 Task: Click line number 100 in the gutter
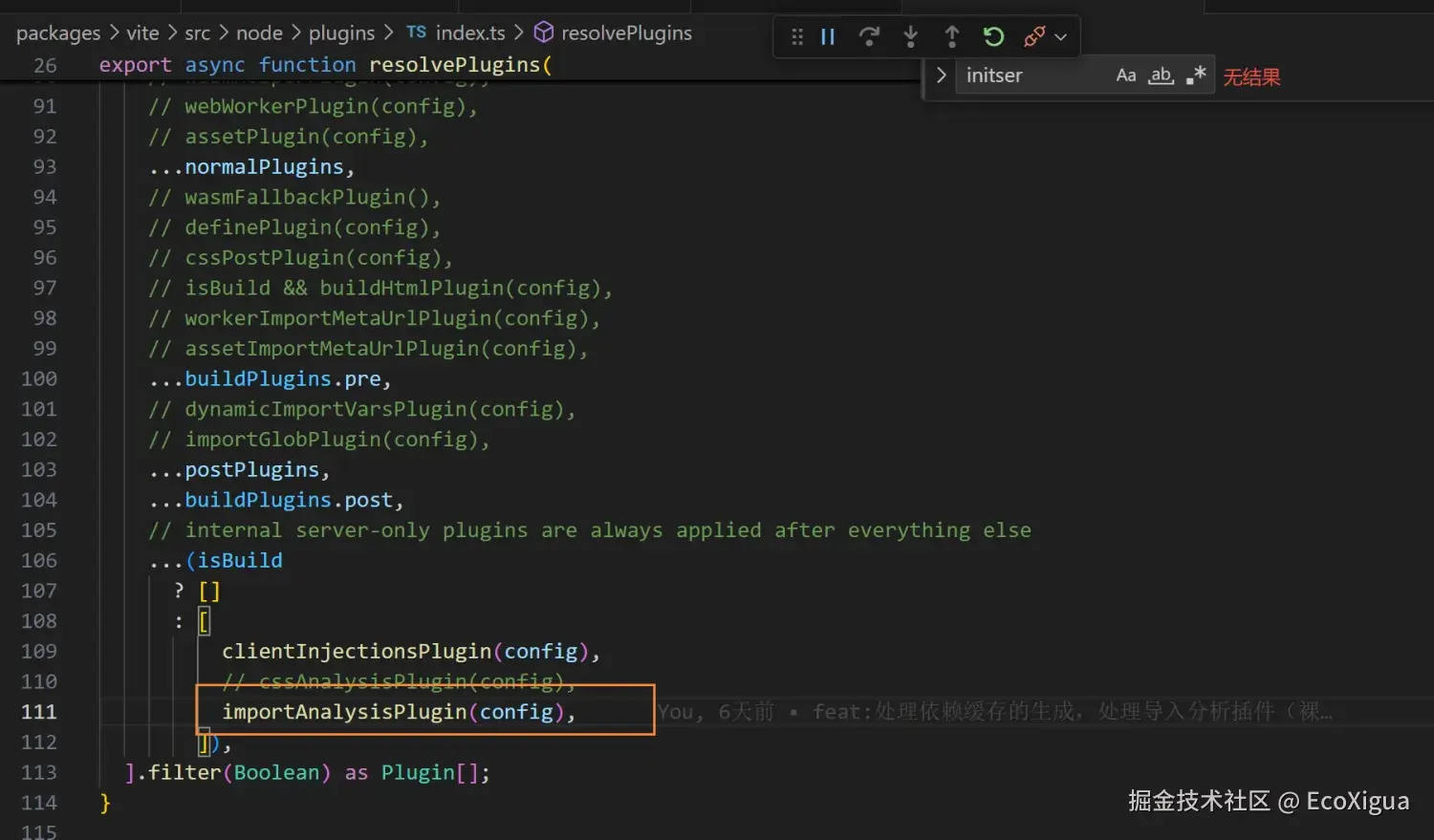point(39,379)
